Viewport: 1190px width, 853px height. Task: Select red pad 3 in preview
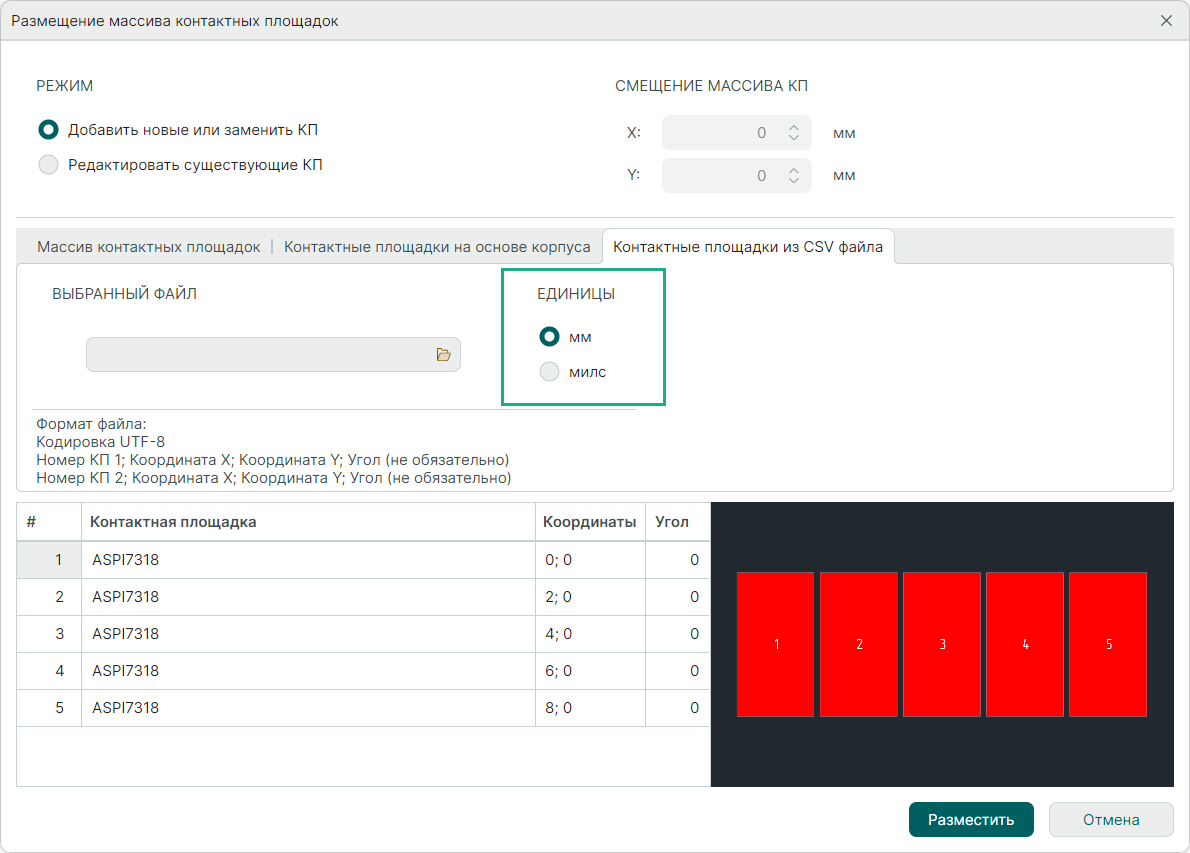click(941, 645)
